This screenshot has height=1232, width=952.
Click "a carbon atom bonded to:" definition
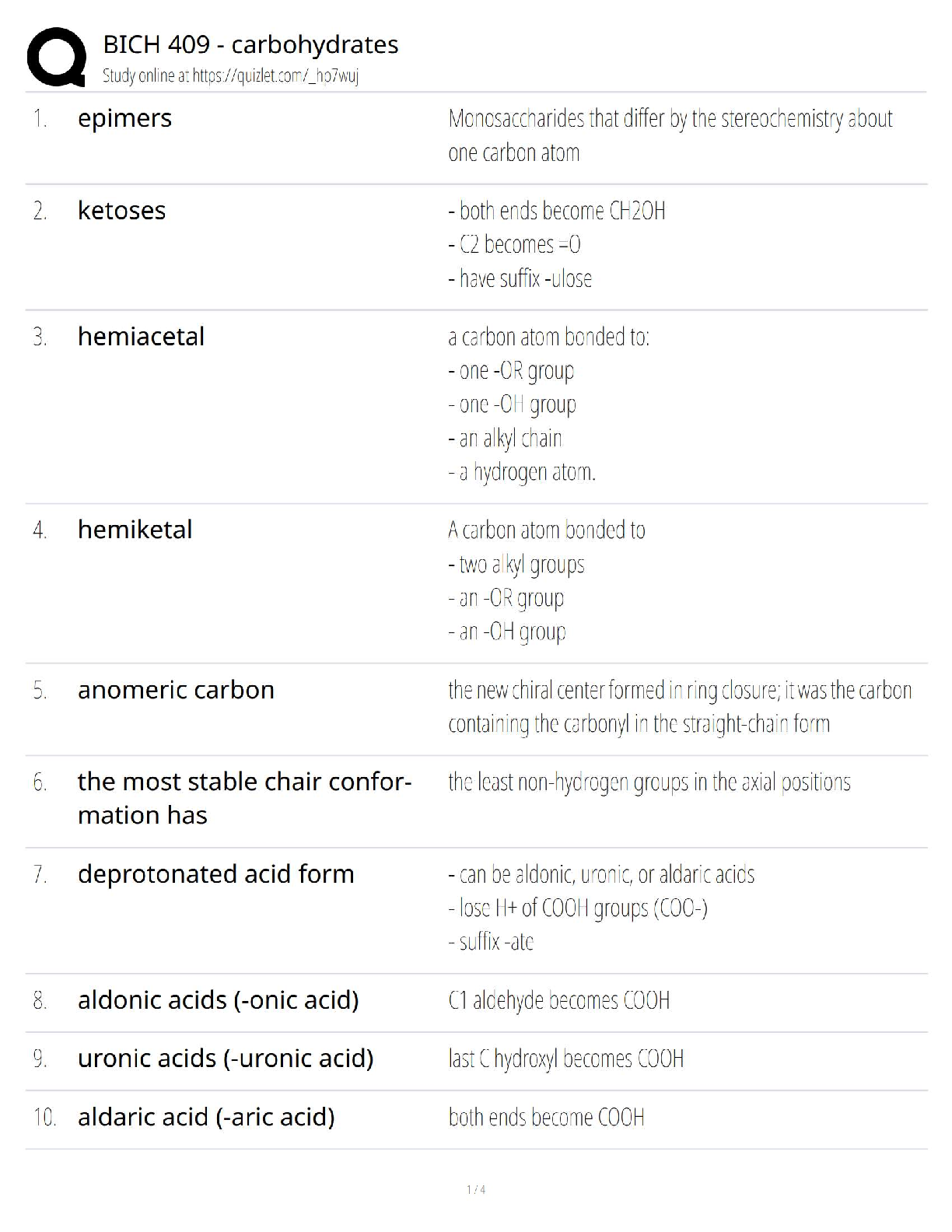[x=548, y=337]
